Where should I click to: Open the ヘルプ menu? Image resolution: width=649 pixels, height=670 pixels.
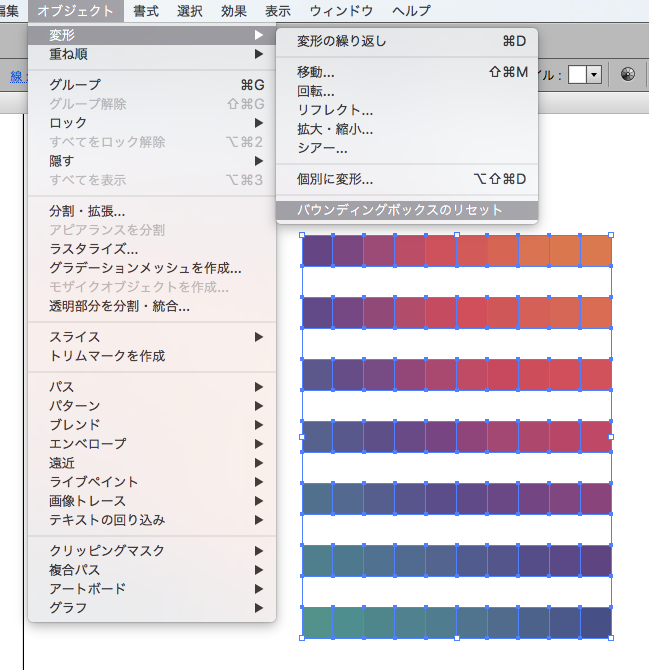pyautogui.click(x=411, y=11)
